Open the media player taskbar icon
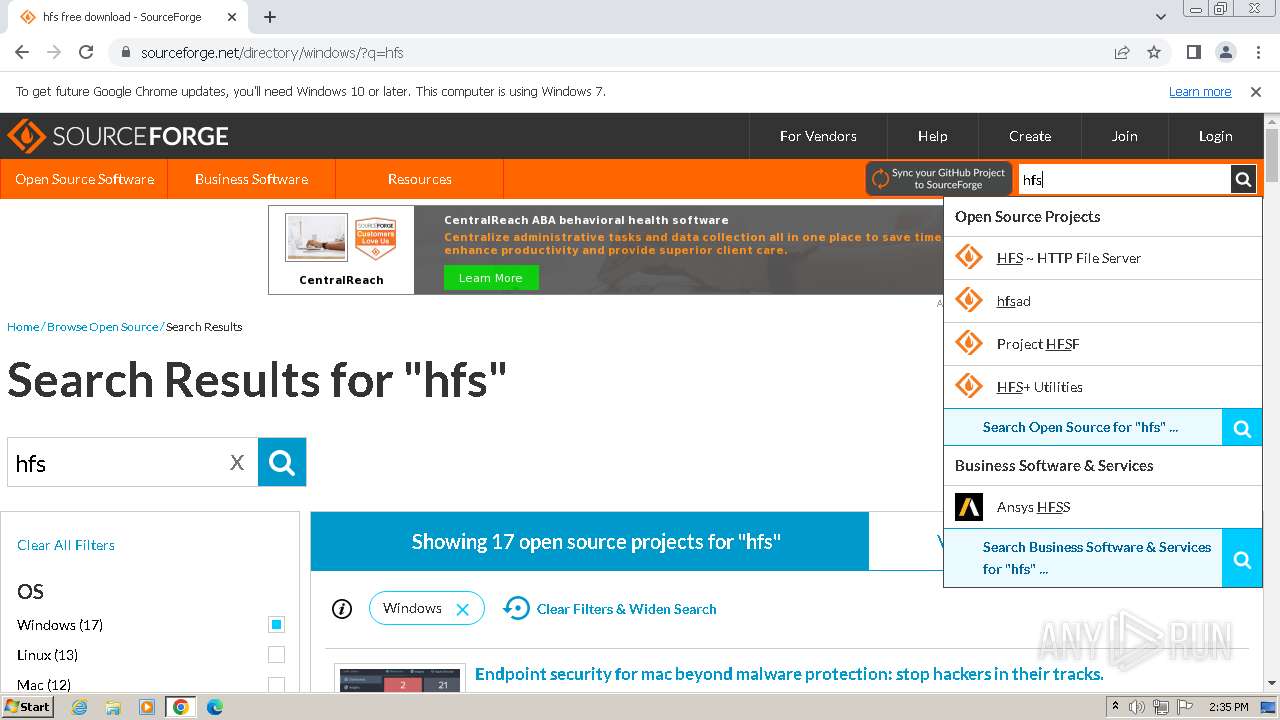The height and width of the screenshot is (720, 1280). [x=147, y=707]
